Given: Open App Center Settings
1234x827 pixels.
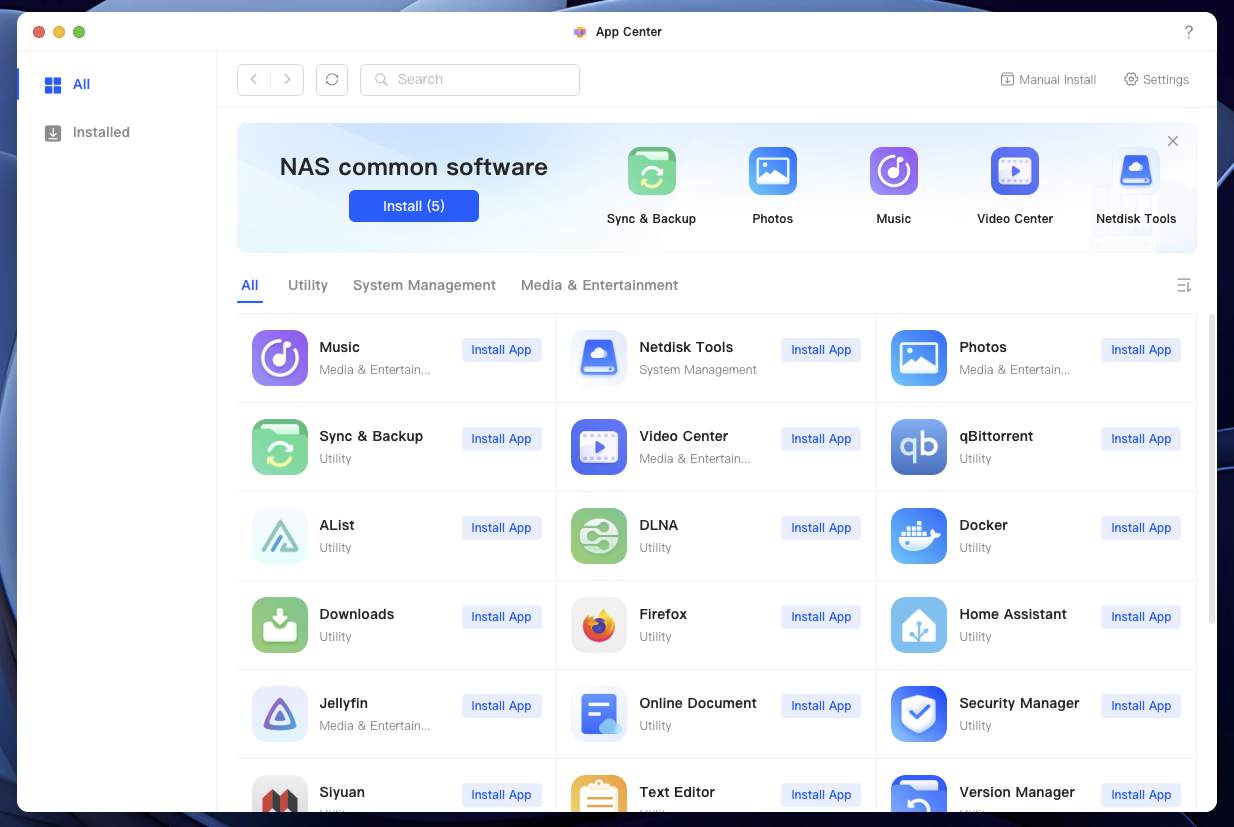Looking at the screenshot, I should tap(1156, 79).
